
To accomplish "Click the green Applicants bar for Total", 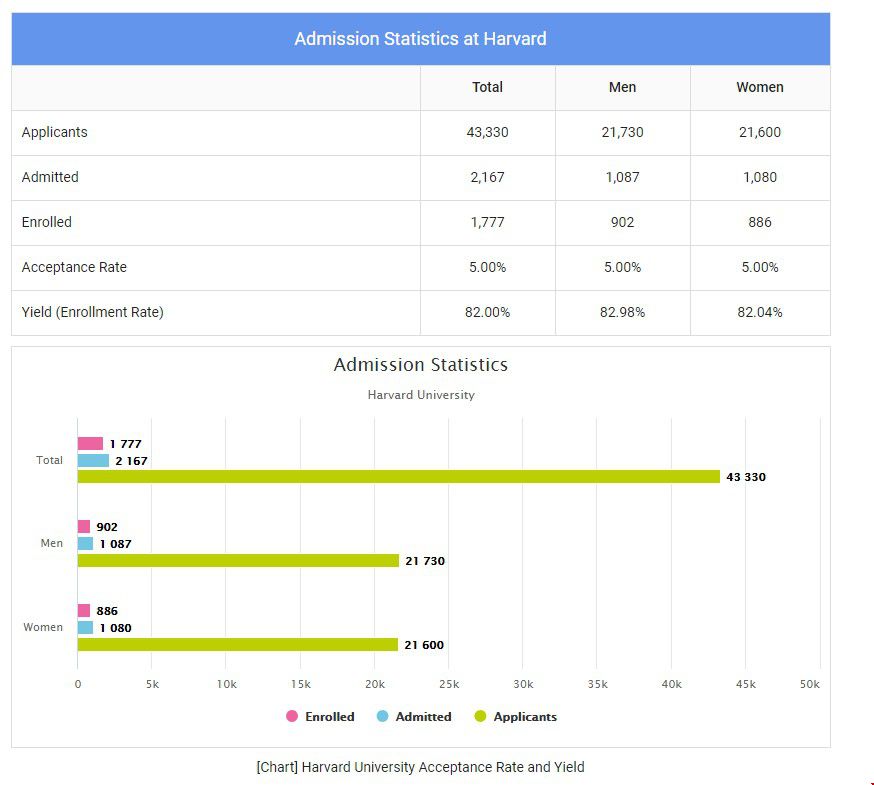I will (x=399, y=477).
